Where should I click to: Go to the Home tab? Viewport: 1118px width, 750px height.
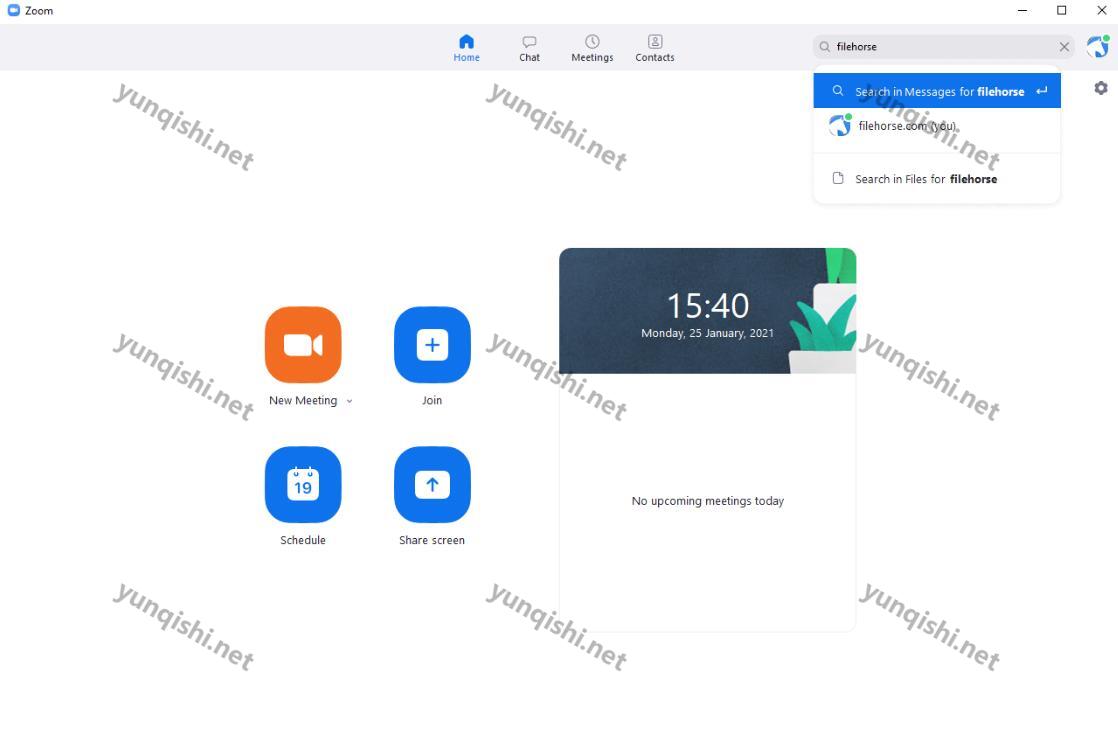pyautogui.click(x=466, y=48)
